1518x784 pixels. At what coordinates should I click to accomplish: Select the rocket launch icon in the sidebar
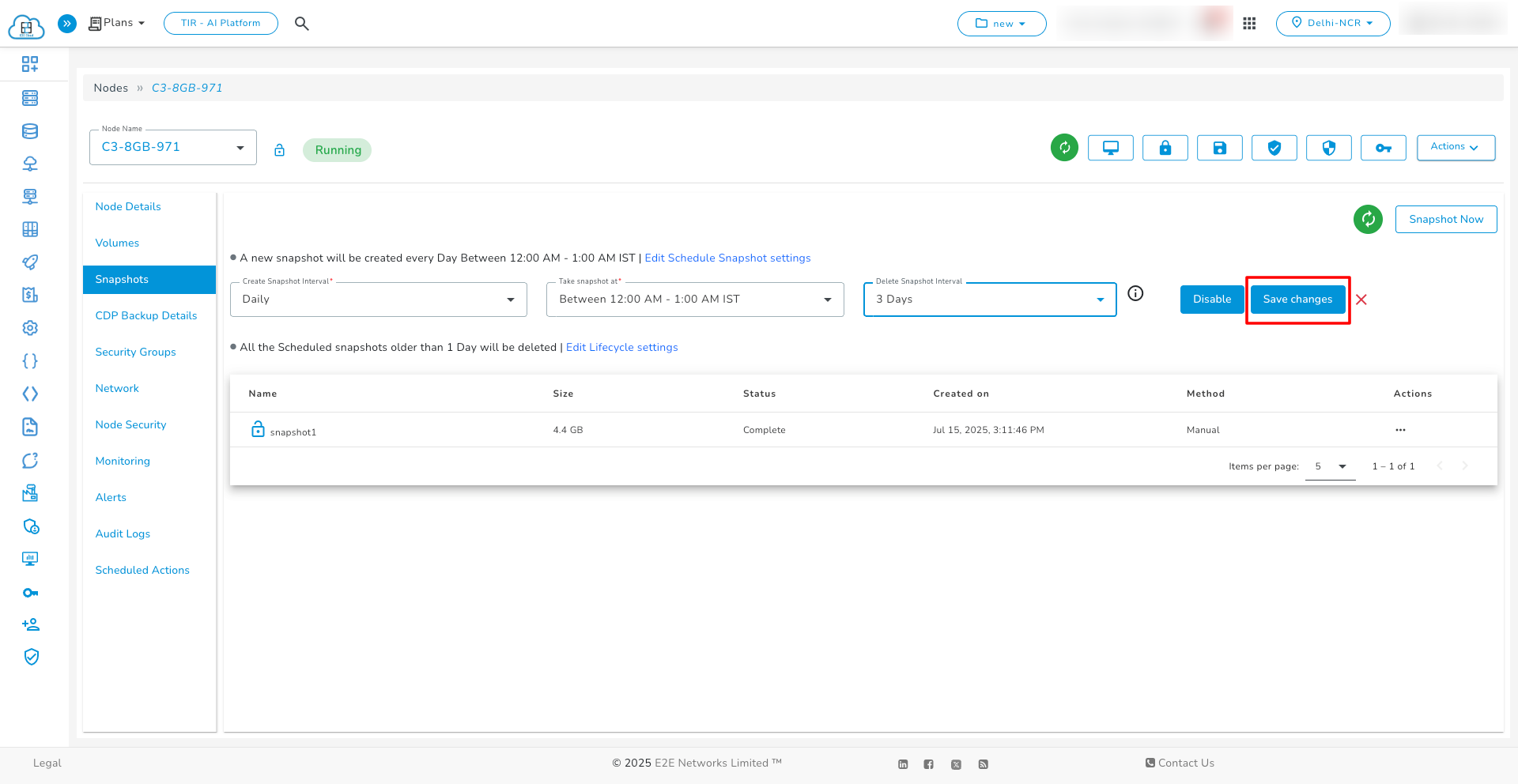pos(30,262)
